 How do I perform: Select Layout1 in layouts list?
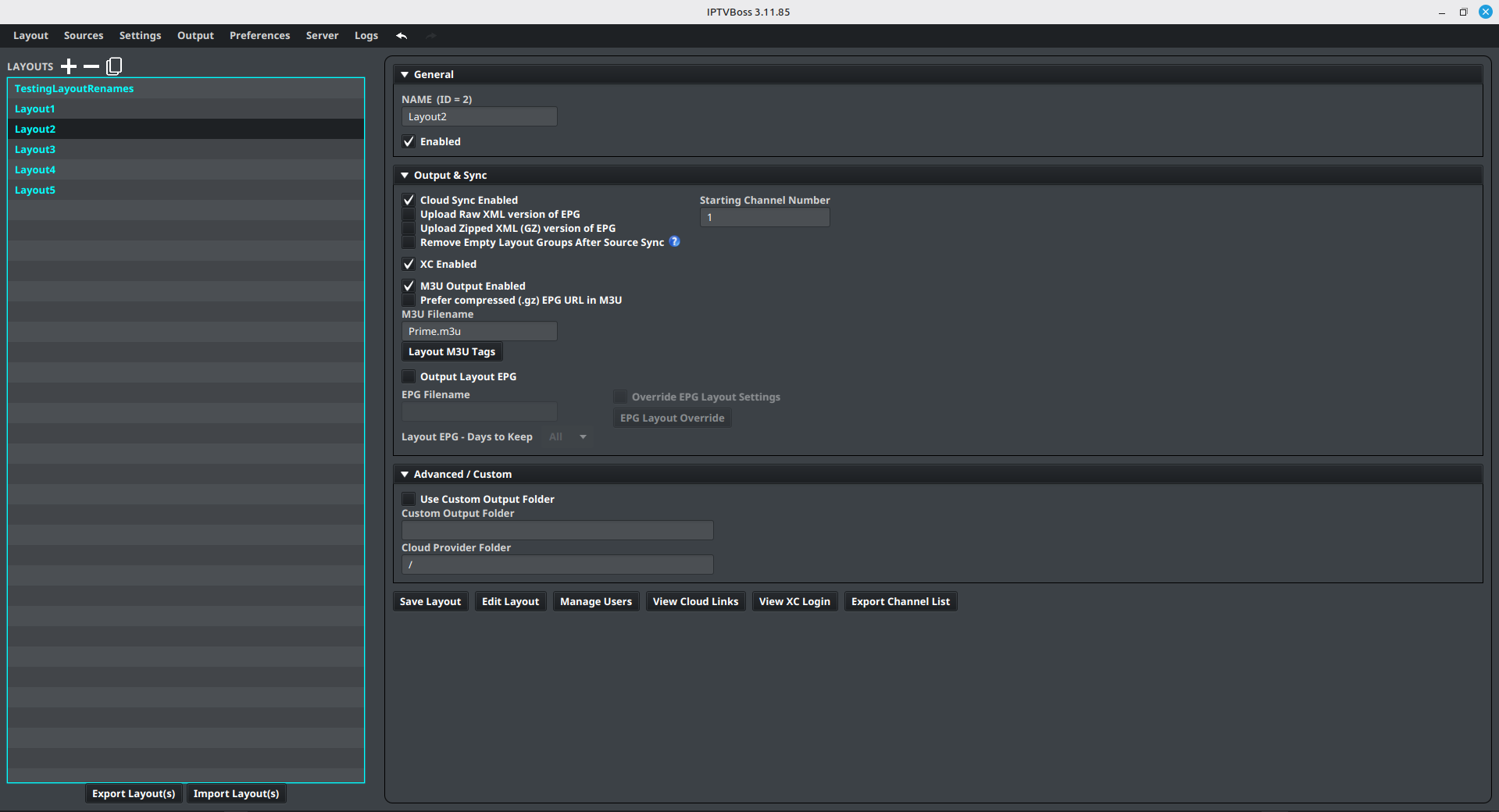[186, 109]
